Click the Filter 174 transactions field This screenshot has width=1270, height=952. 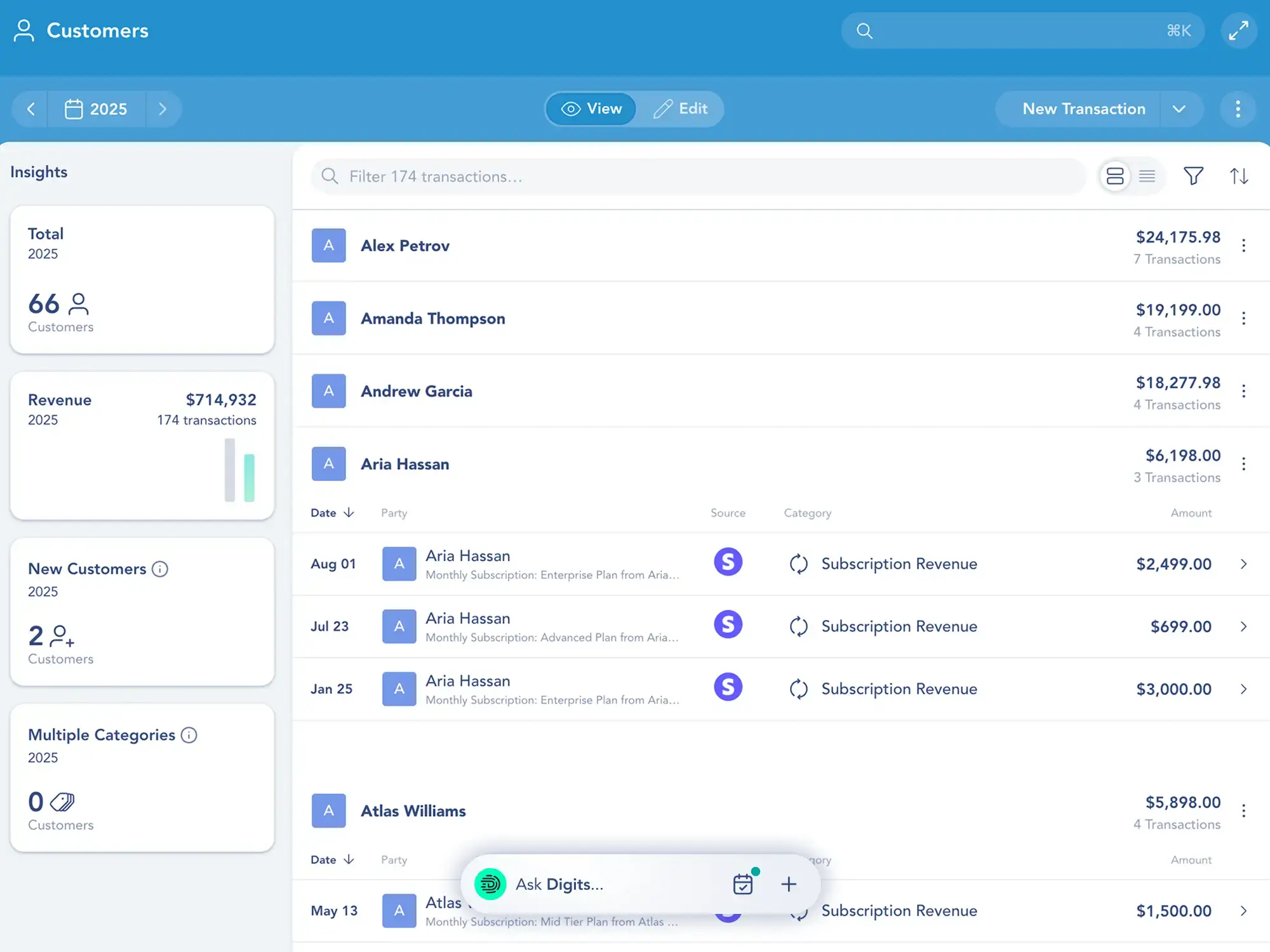pos(698,176)
